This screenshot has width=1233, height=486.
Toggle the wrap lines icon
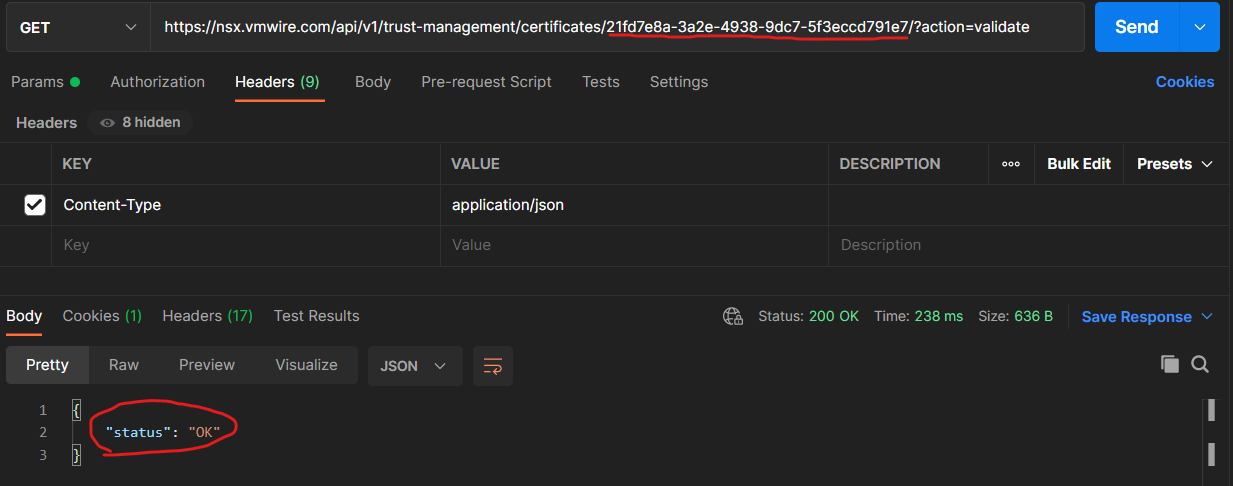click(x=492, y=366)
